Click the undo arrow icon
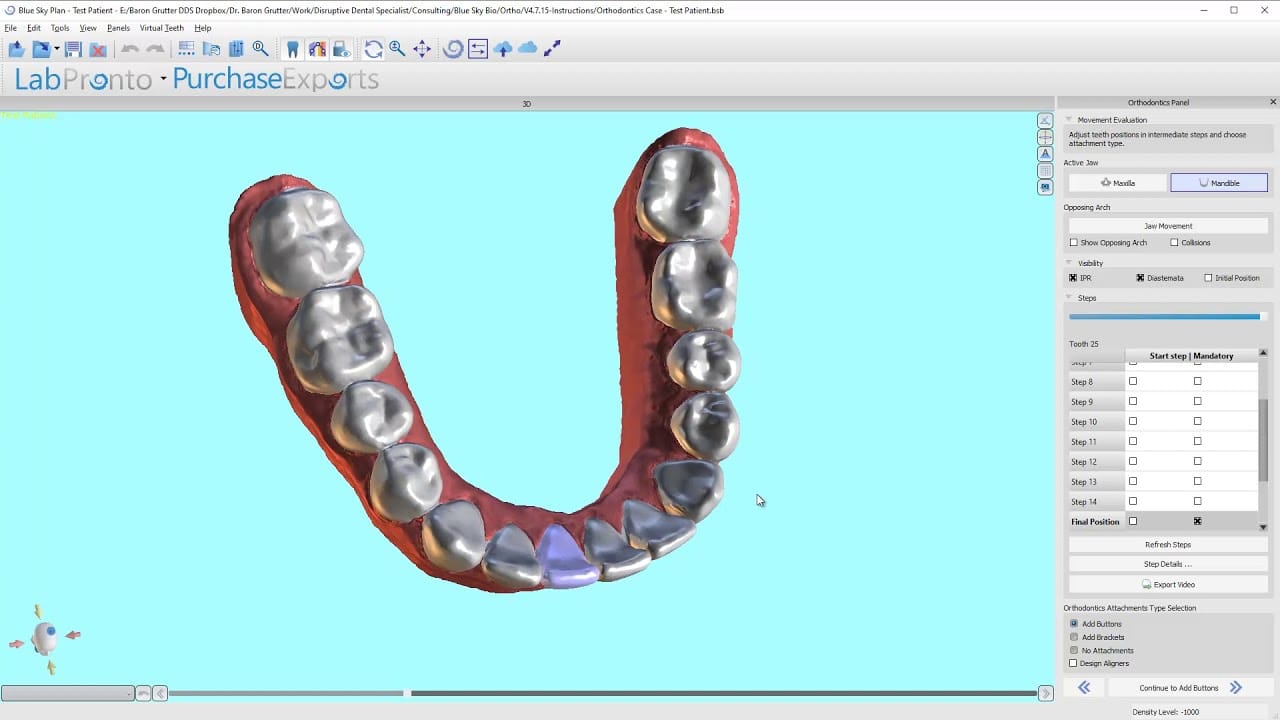1280x720 pixels. (130, 49)
